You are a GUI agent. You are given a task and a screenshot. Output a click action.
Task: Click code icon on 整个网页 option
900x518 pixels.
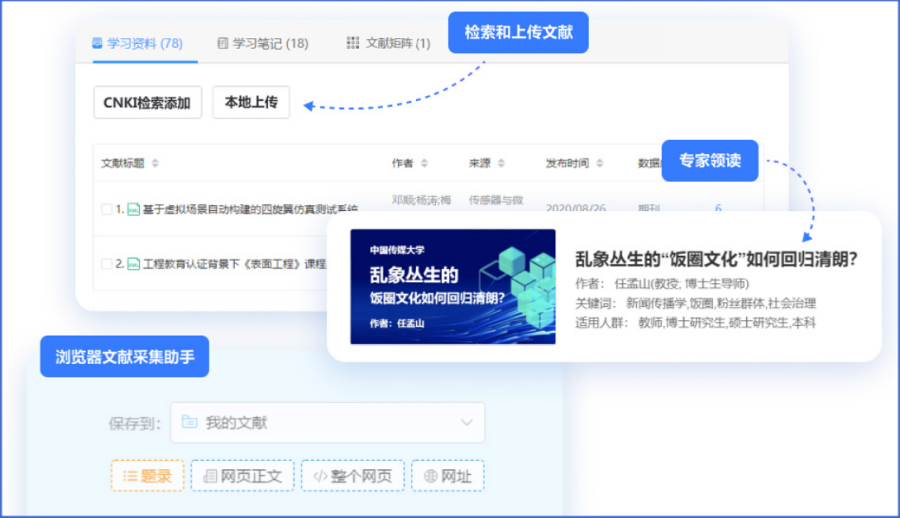(320, 476)
